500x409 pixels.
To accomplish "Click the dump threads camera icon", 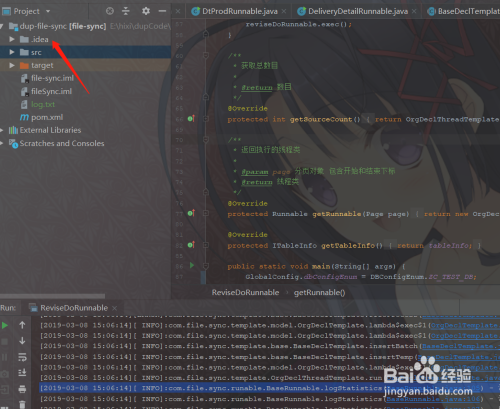I will [x=5, y=374].
